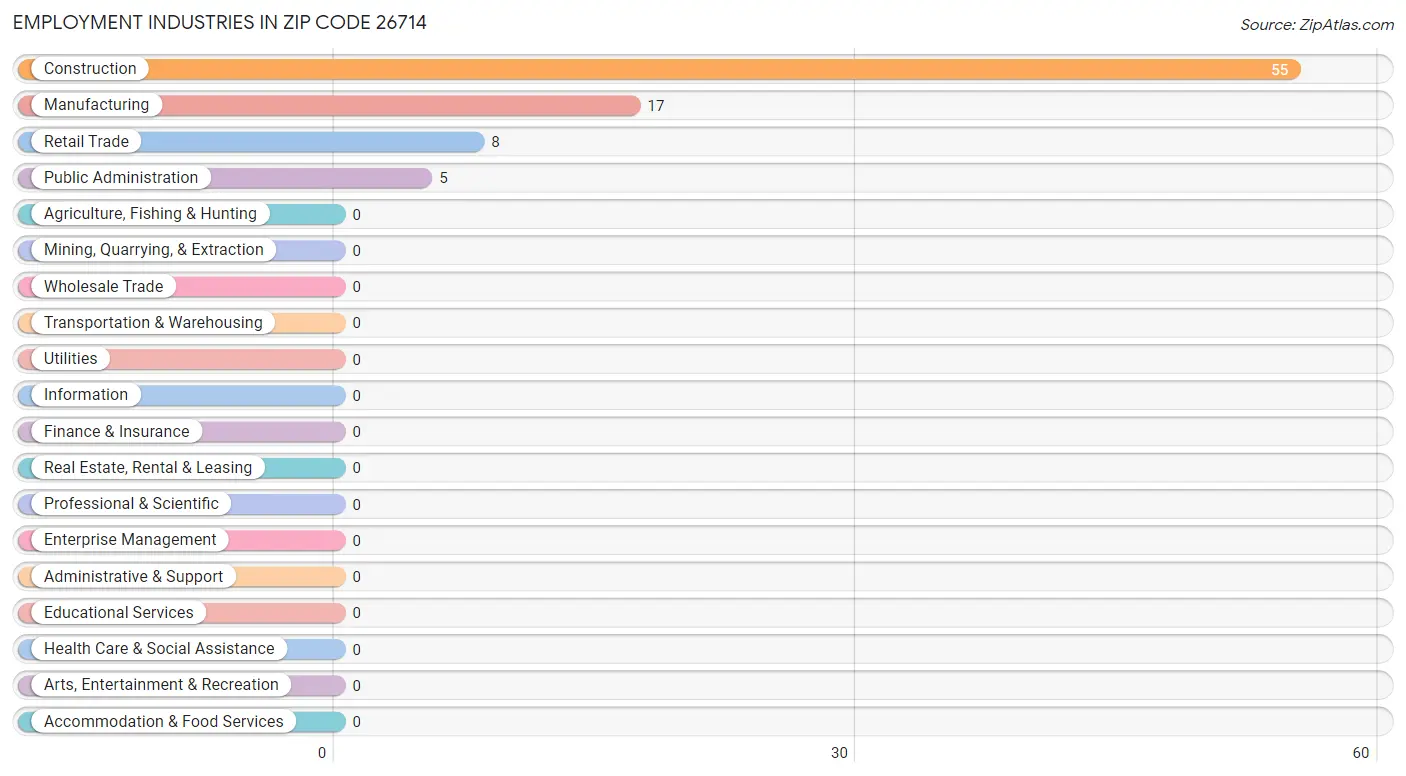Click the axis tick label 30
Screen dimensions: 1406x776
click(840, 753)
